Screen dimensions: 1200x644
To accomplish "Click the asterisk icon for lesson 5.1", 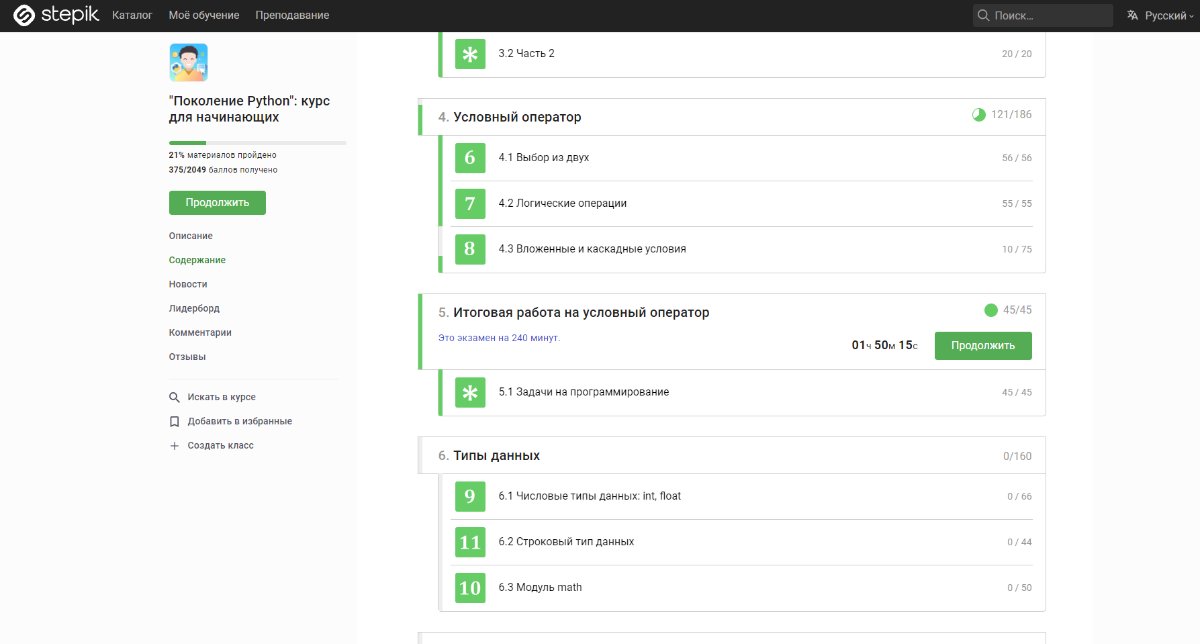I will pos(470,392).
